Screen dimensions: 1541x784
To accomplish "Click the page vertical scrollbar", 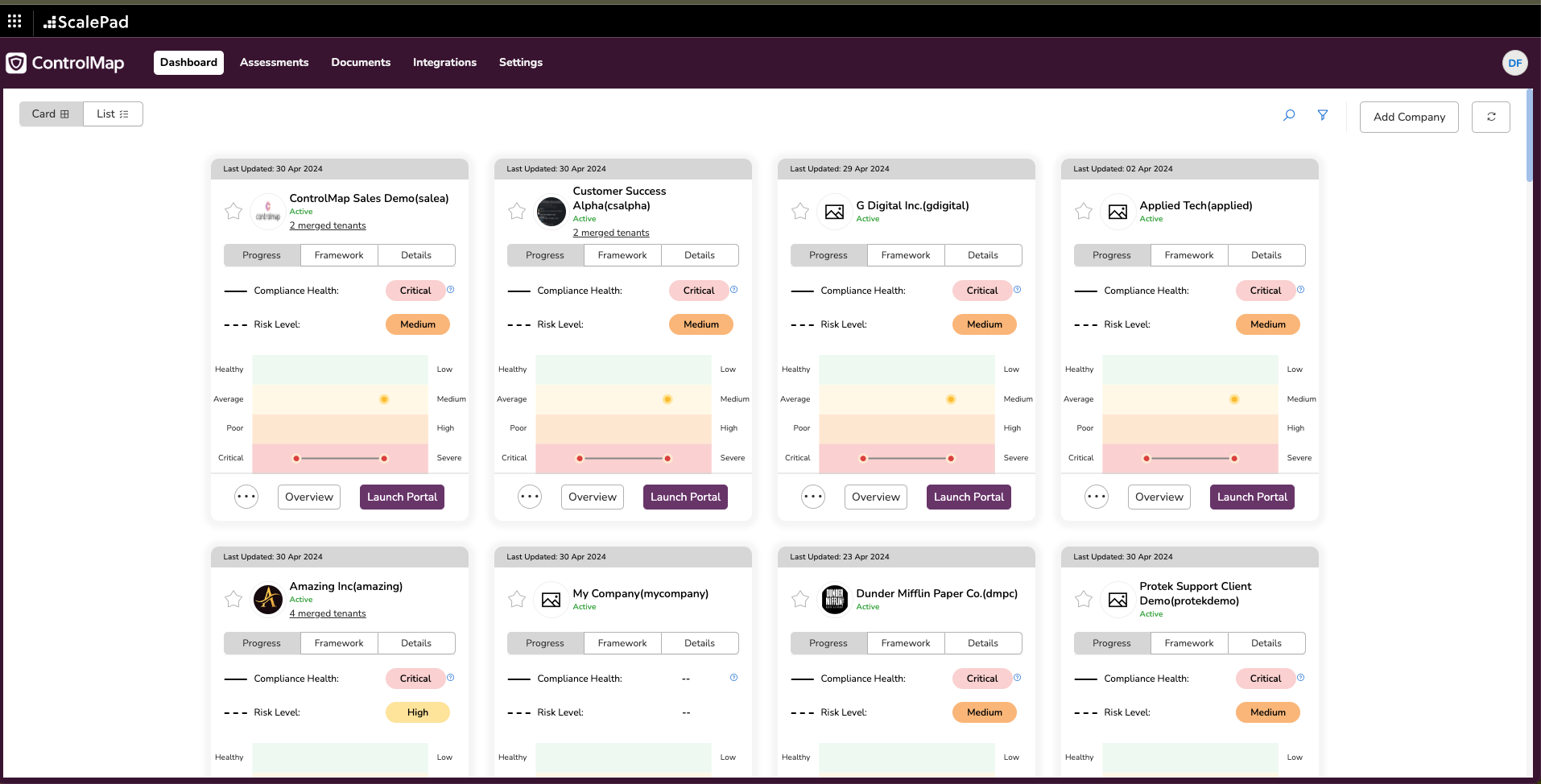I will (x=1530, y=137).
